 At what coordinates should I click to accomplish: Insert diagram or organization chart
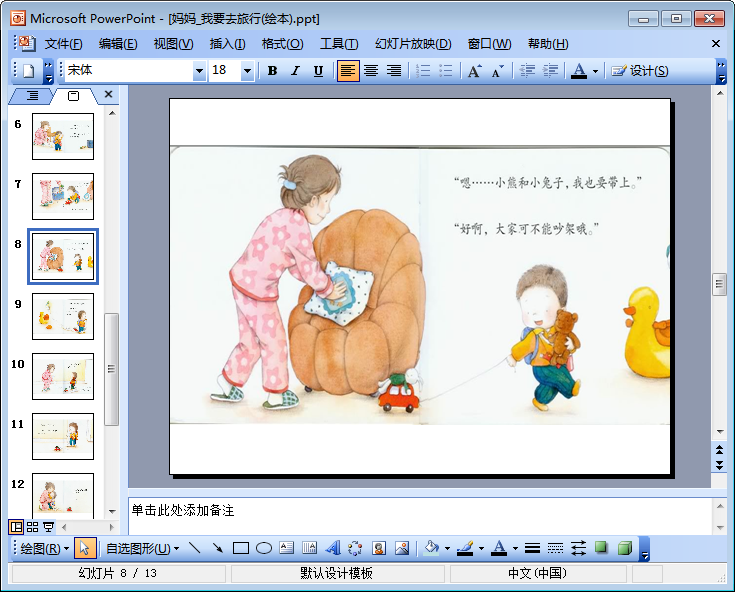point(355,548)
